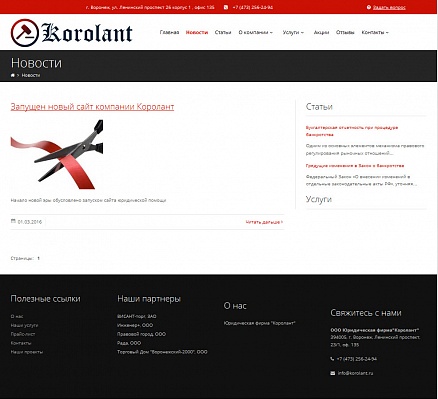Click the home icon in breadcrumb
The height and width of the screenshot is (399, 438).
point(13,75)
